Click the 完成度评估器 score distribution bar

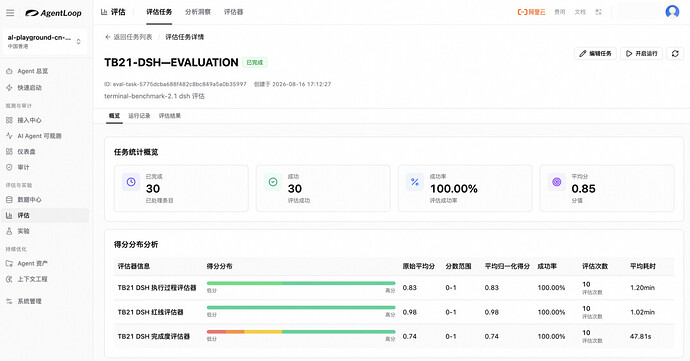click(301, 332)
